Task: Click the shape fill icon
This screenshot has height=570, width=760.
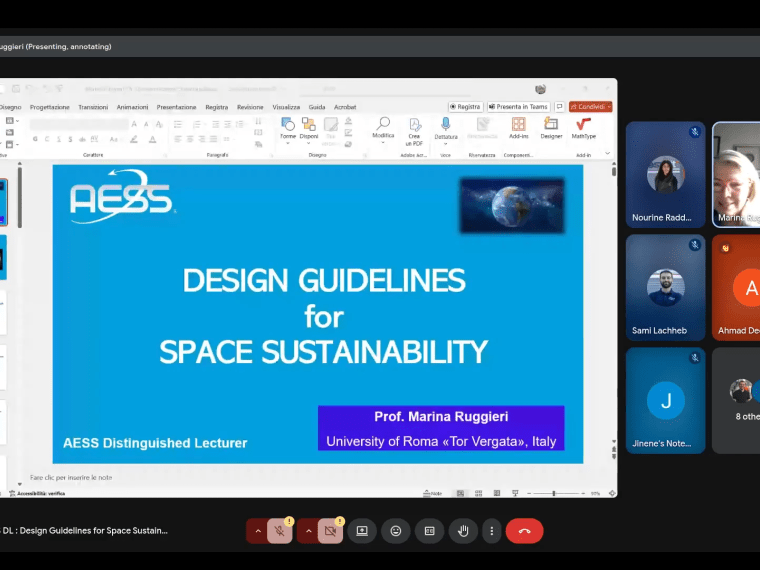Action: coord(348,121)
